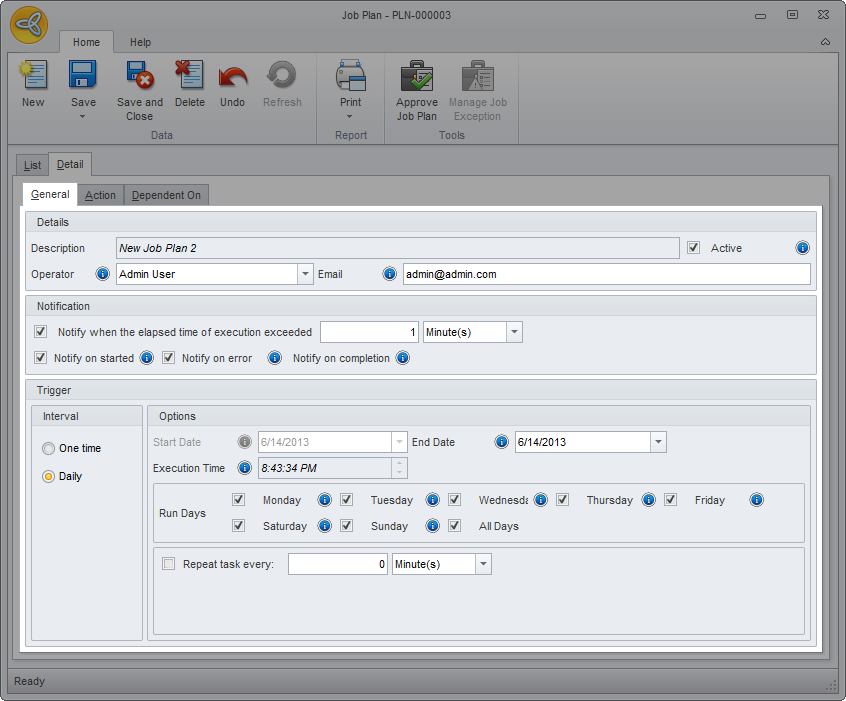Click the Save and Close icon
This screenshot has height=701, width=846.
point(140,74)
